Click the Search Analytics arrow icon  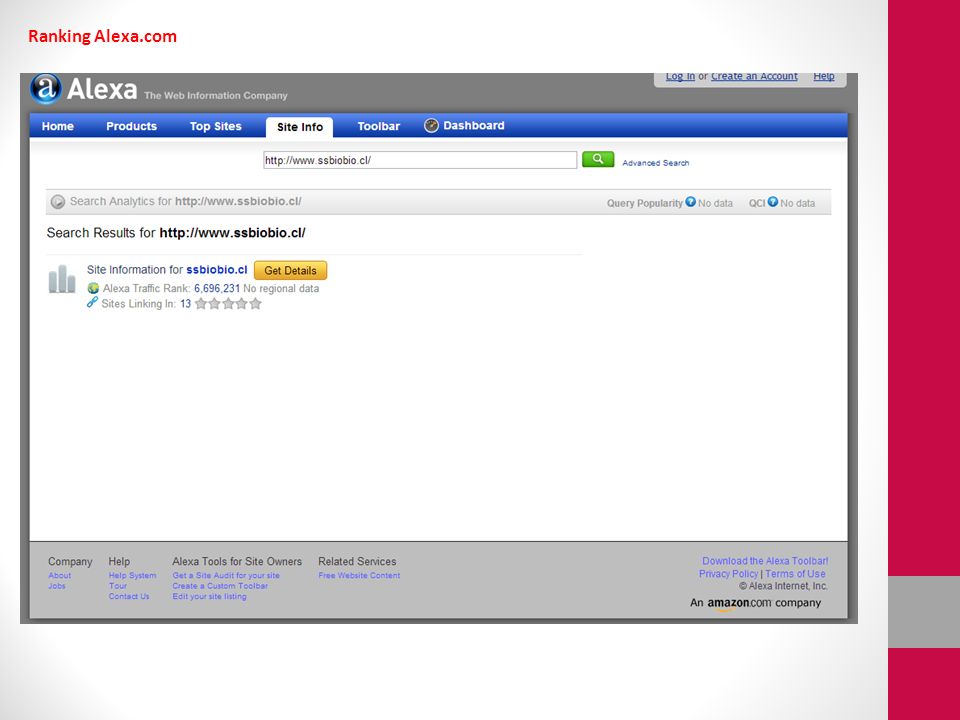click(58, 201)
